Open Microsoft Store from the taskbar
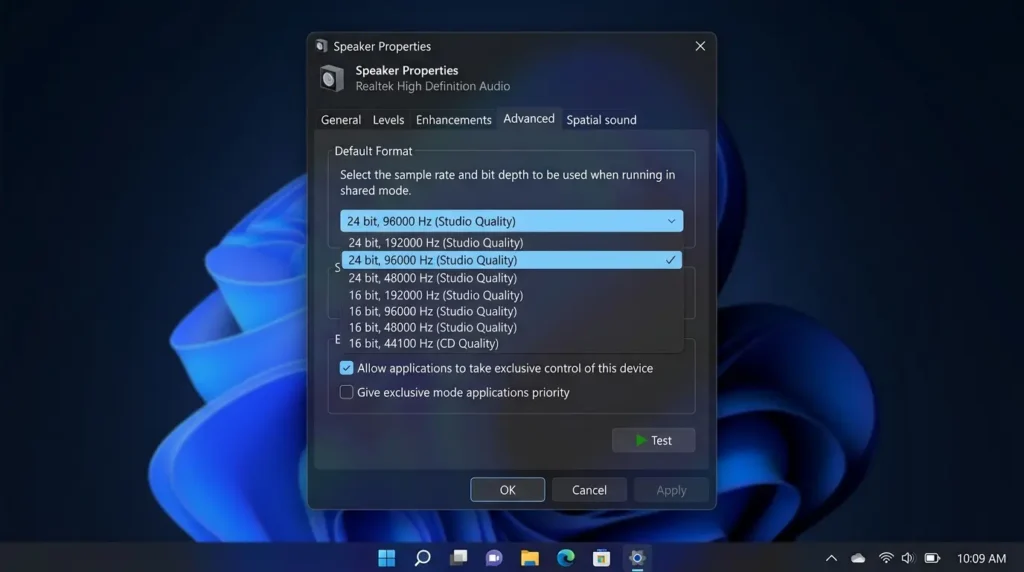The height and width of the screenshot is (572, 1024). pyautogui.click(x=601, y=558)
